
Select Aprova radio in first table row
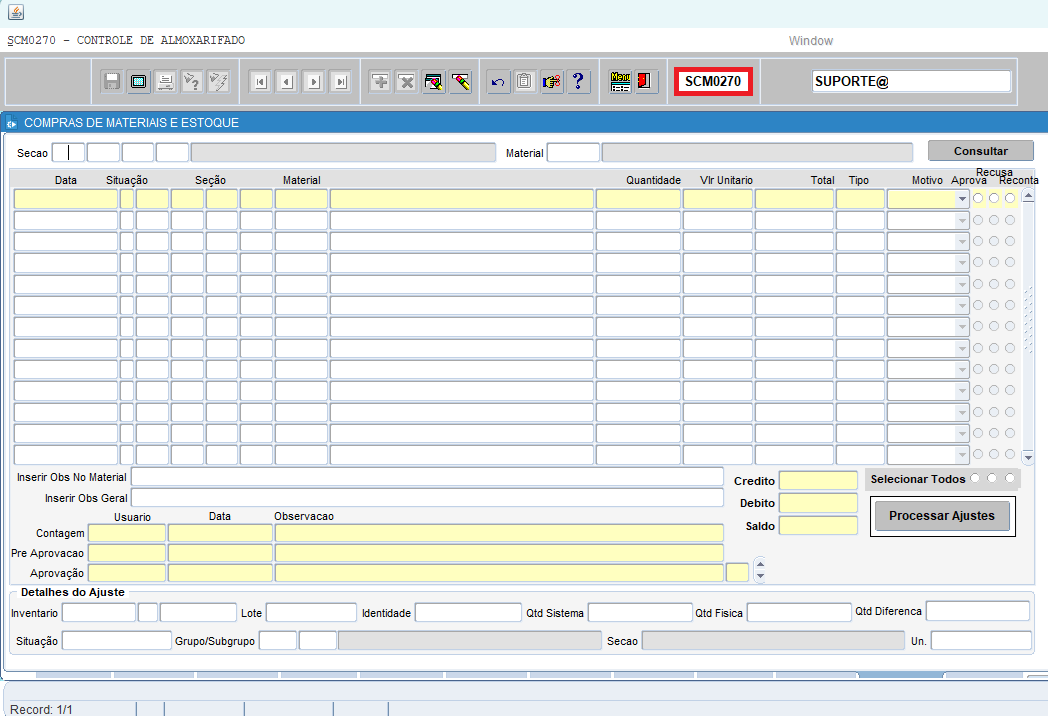coord(978,199)
